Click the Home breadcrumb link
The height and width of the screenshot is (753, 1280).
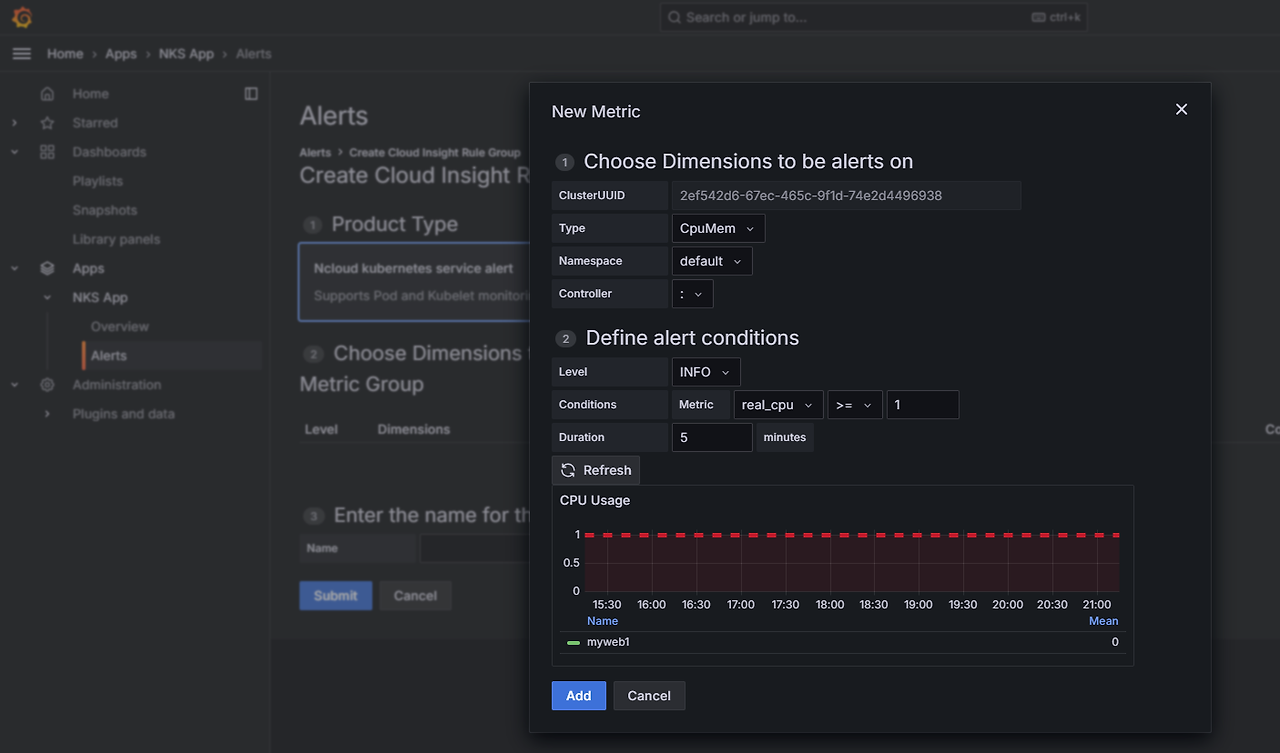(65, 54)
